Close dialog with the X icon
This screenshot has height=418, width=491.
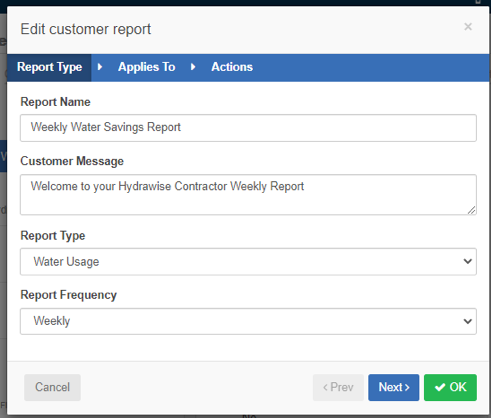click(468, 27)
